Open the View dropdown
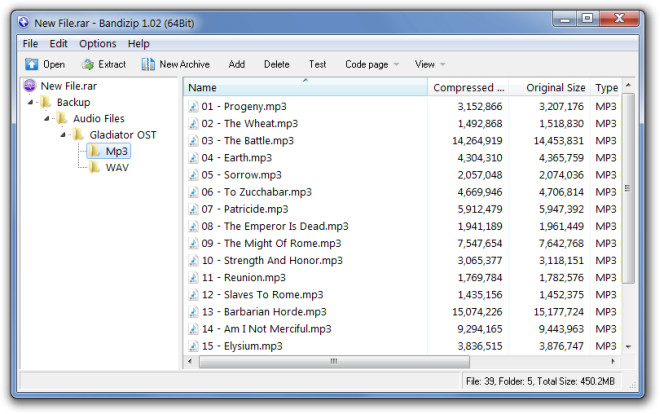The width and height of the screenshot is (660, 414). pos(430,64)
